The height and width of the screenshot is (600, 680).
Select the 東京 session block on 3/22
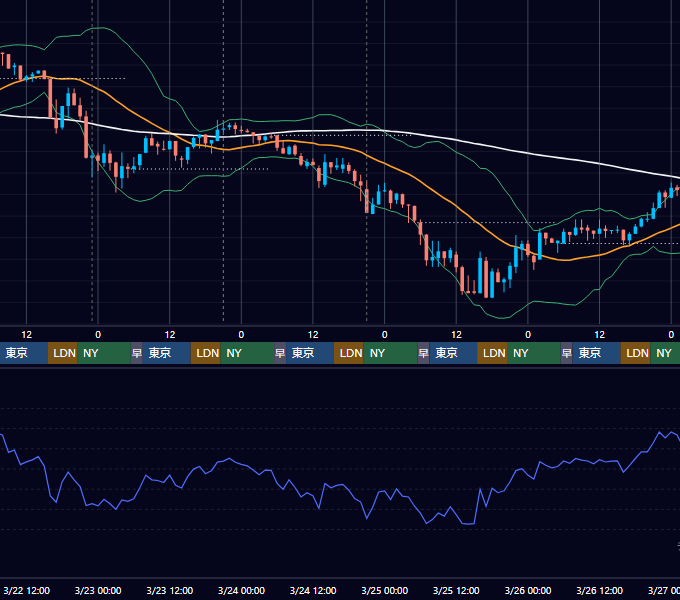tap(23, 353)
